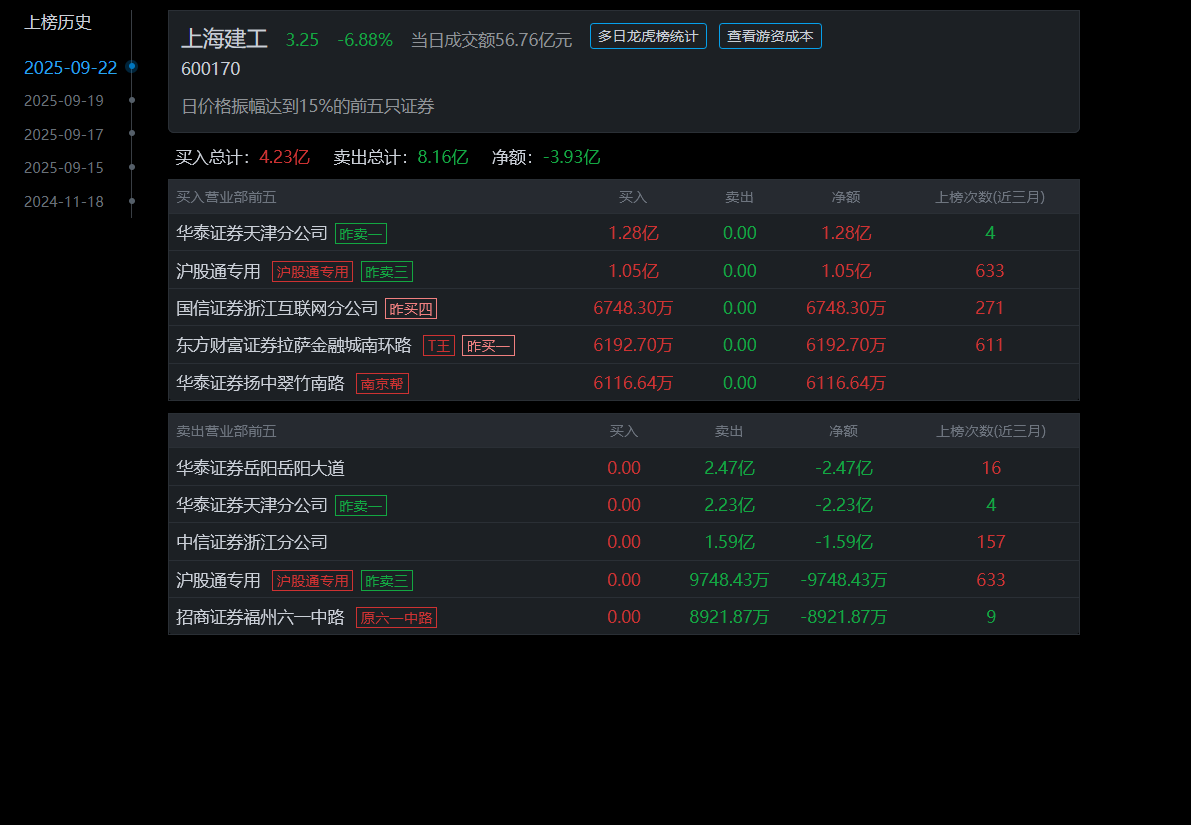Click the -8921.87万 net amount cell
The height and width of the screenshot is (825, 1191).
[844, 617]
